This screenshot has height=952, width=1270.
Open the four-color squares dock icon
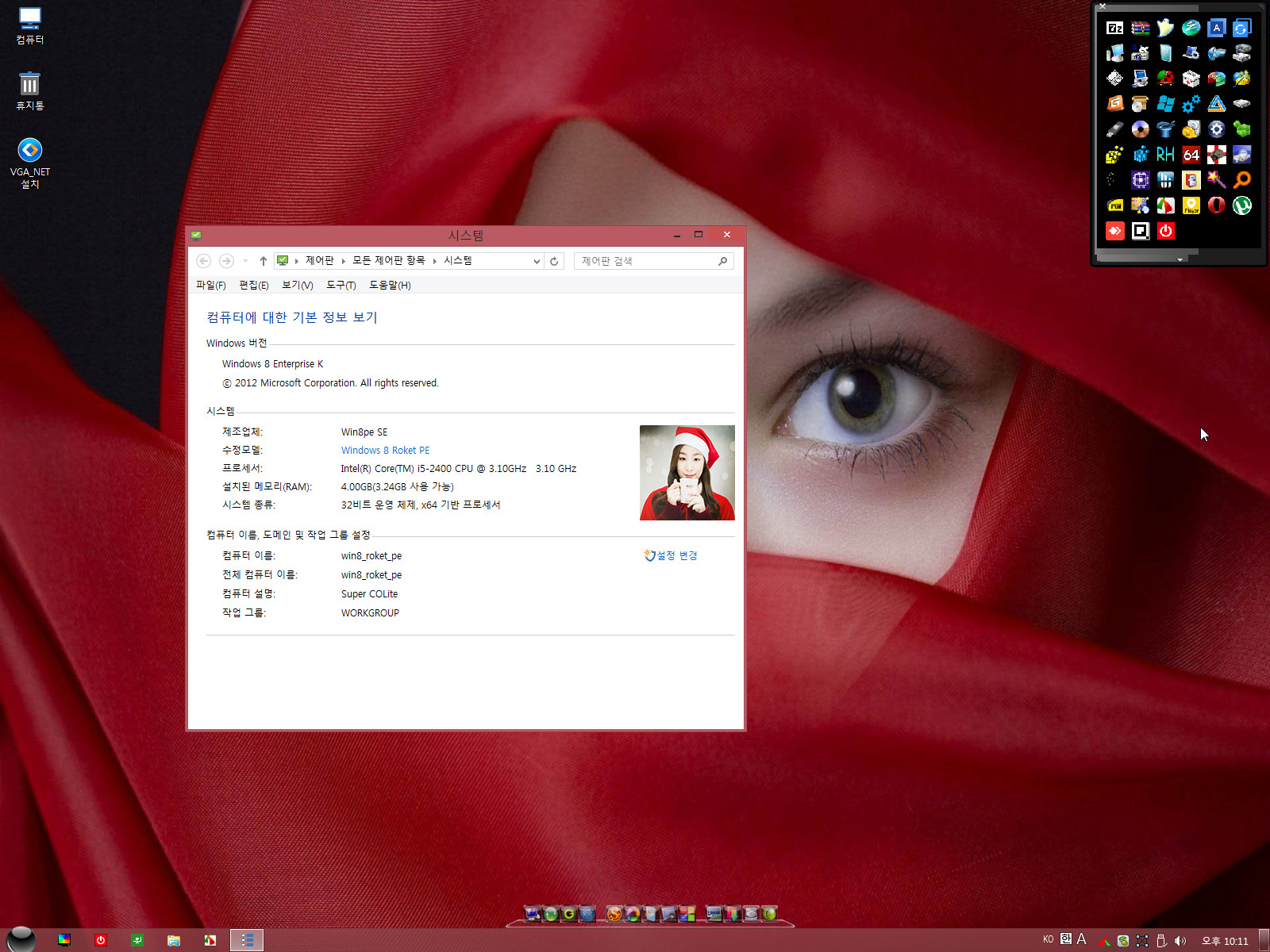(x=687, y=914)
